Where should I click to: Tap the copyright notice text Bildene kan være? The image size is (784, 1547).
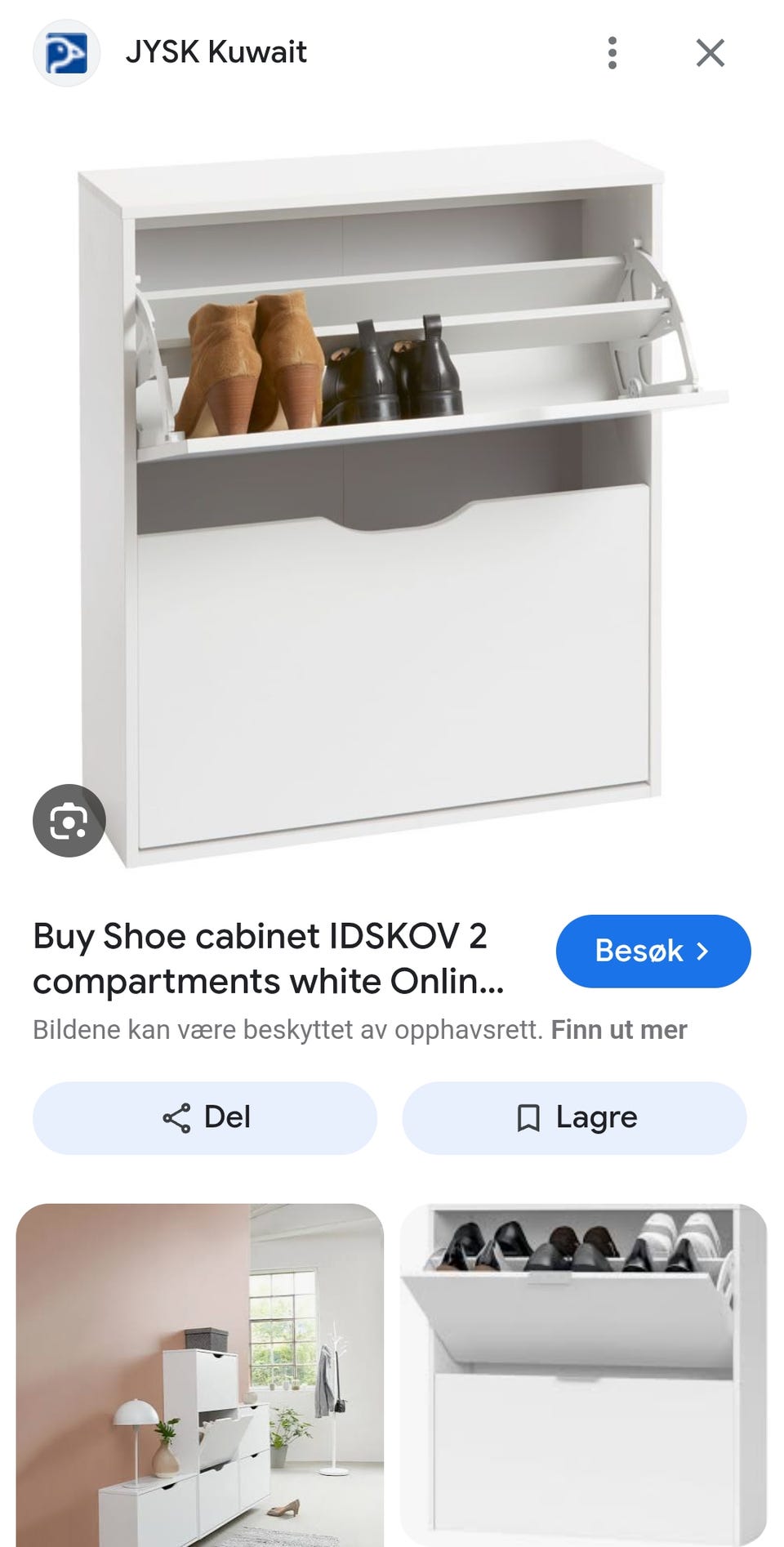tap(287, 1029)
